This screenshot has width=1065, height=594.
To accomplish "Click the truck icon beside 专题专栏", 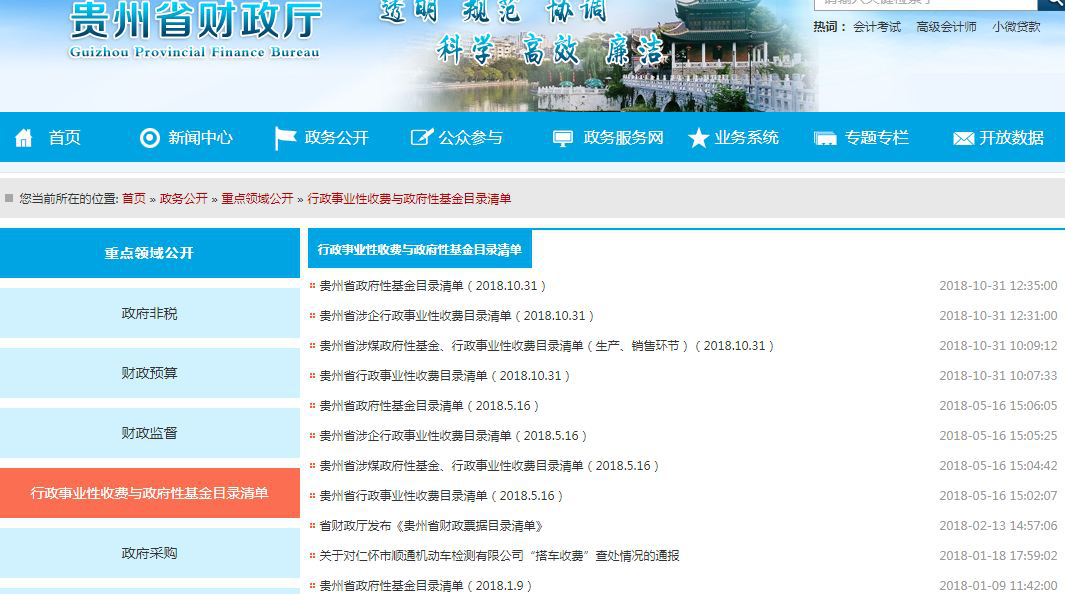I will (x=825, y=138).
